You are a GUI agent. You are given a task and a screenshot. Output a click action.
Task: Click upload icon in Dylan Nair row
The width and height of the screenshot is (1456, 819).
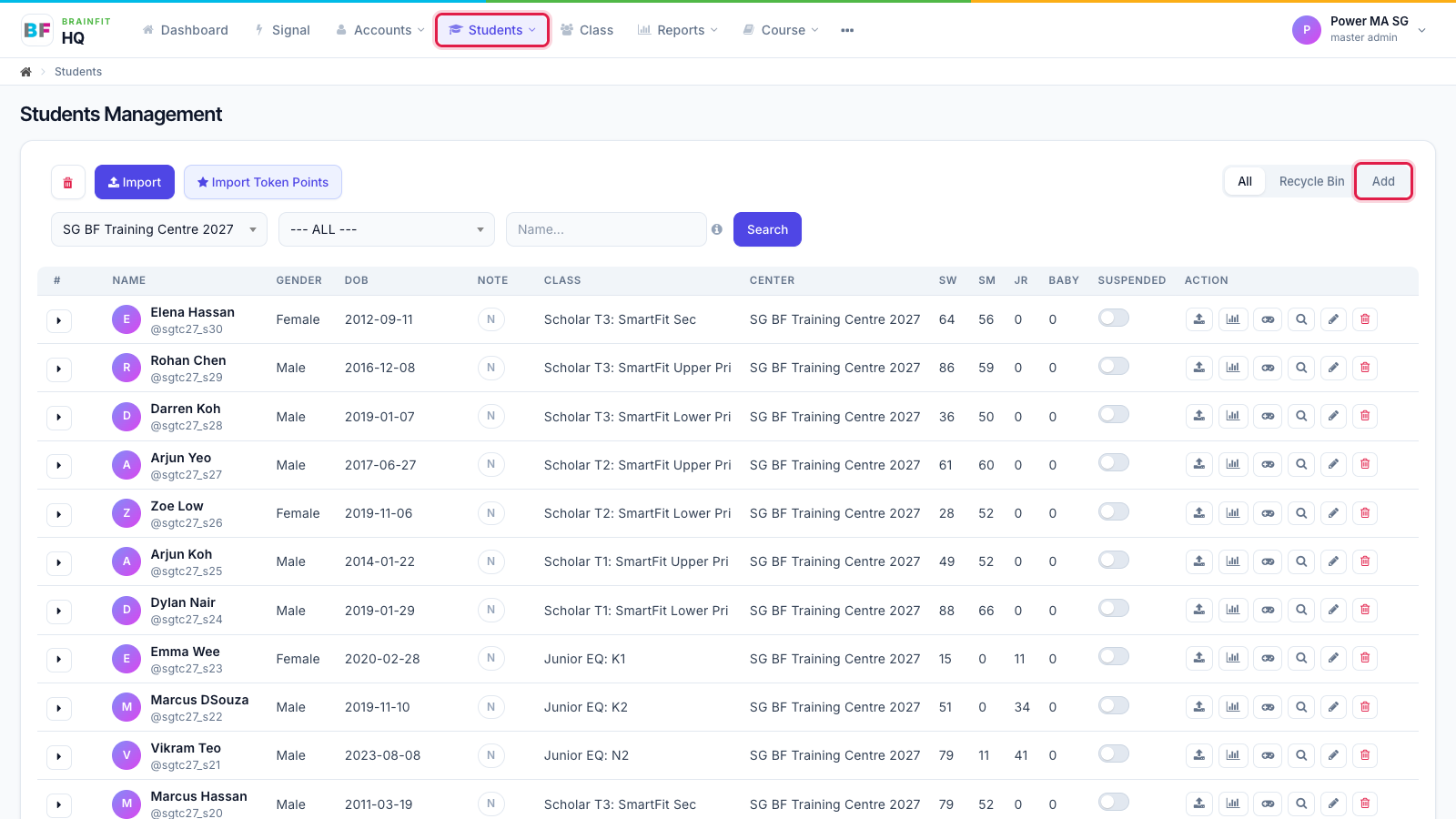point(1199,610)
